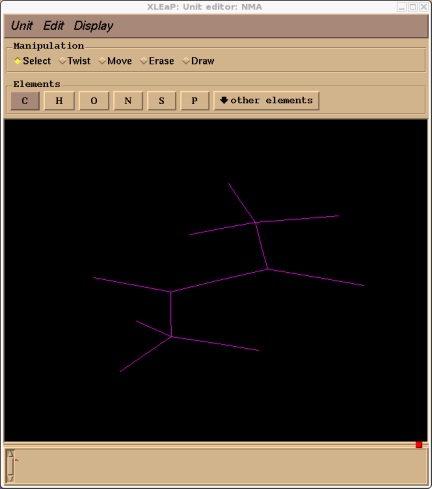This screenshot has width=432, height=489.
Task: Enable the Select manipulation mode
Action: tap(33, 61)
